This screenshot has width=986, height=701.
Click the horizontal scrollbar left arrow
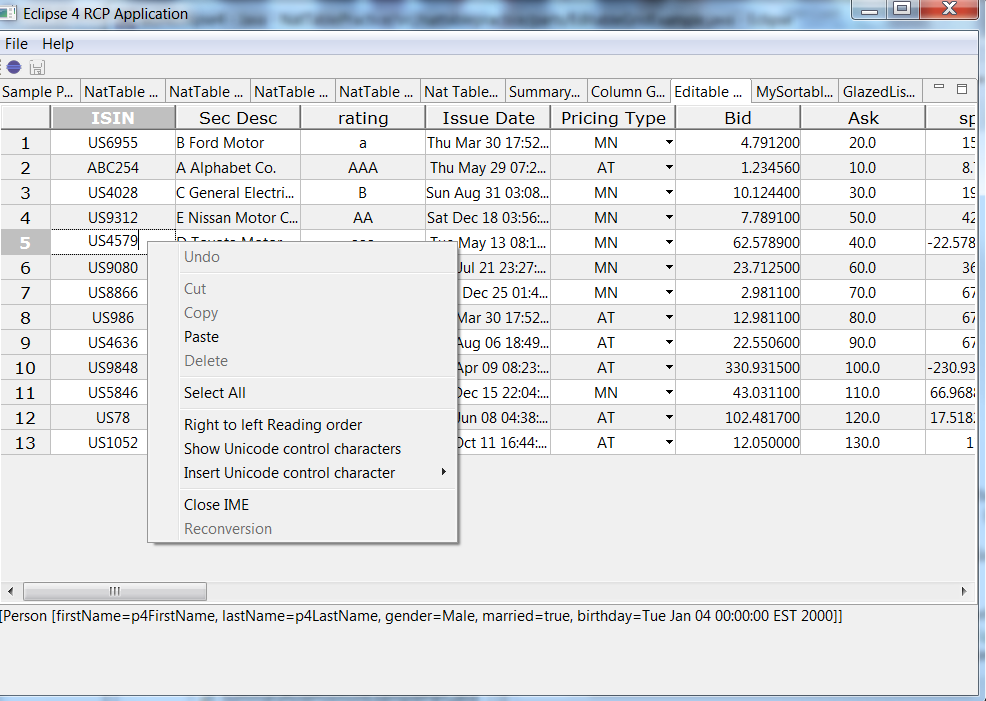11,591
